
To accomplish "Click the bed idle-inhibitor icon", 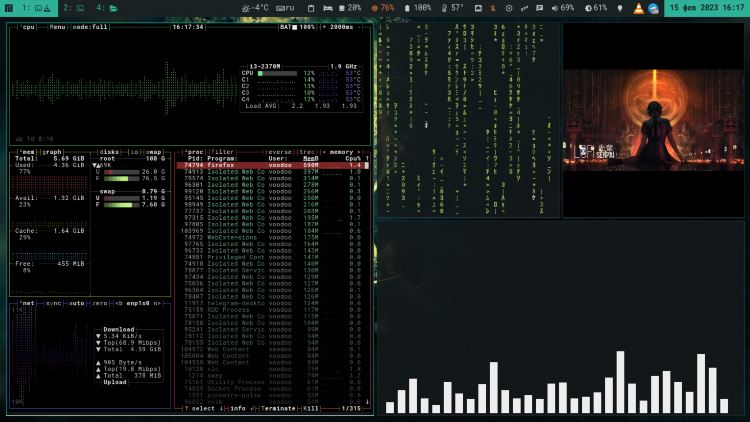I will [328, 8].
